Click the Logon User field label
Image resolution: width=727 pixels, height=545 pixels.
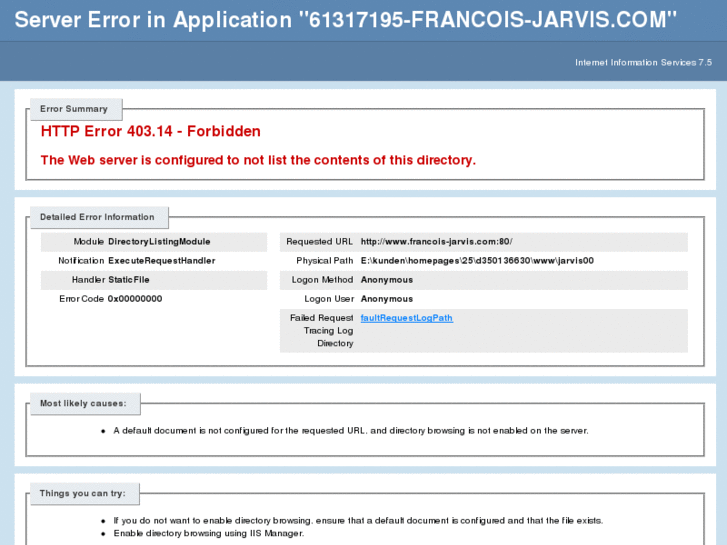point(329,299)
